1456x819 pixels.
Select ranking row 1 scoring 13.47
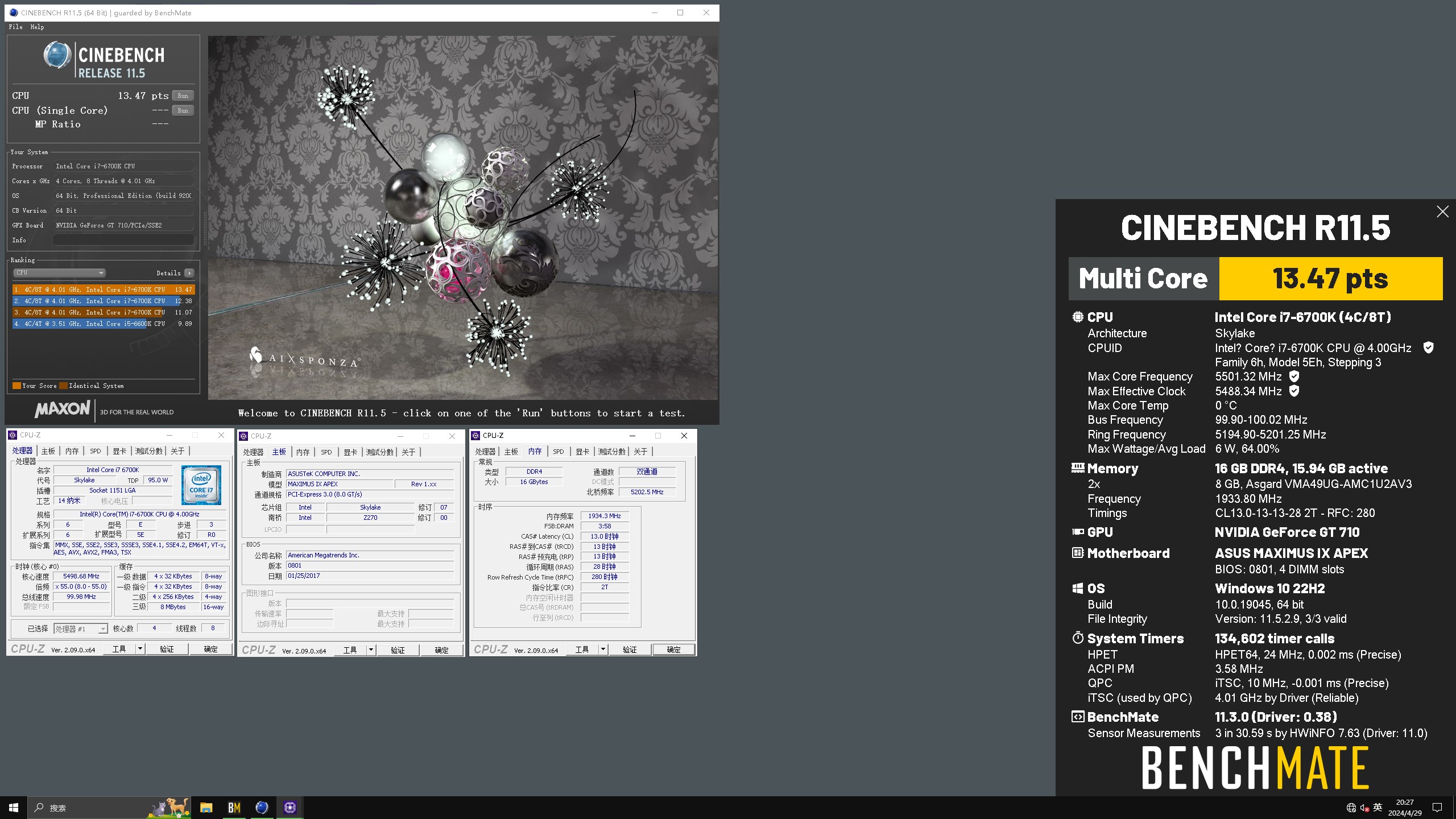pos(103,289)
